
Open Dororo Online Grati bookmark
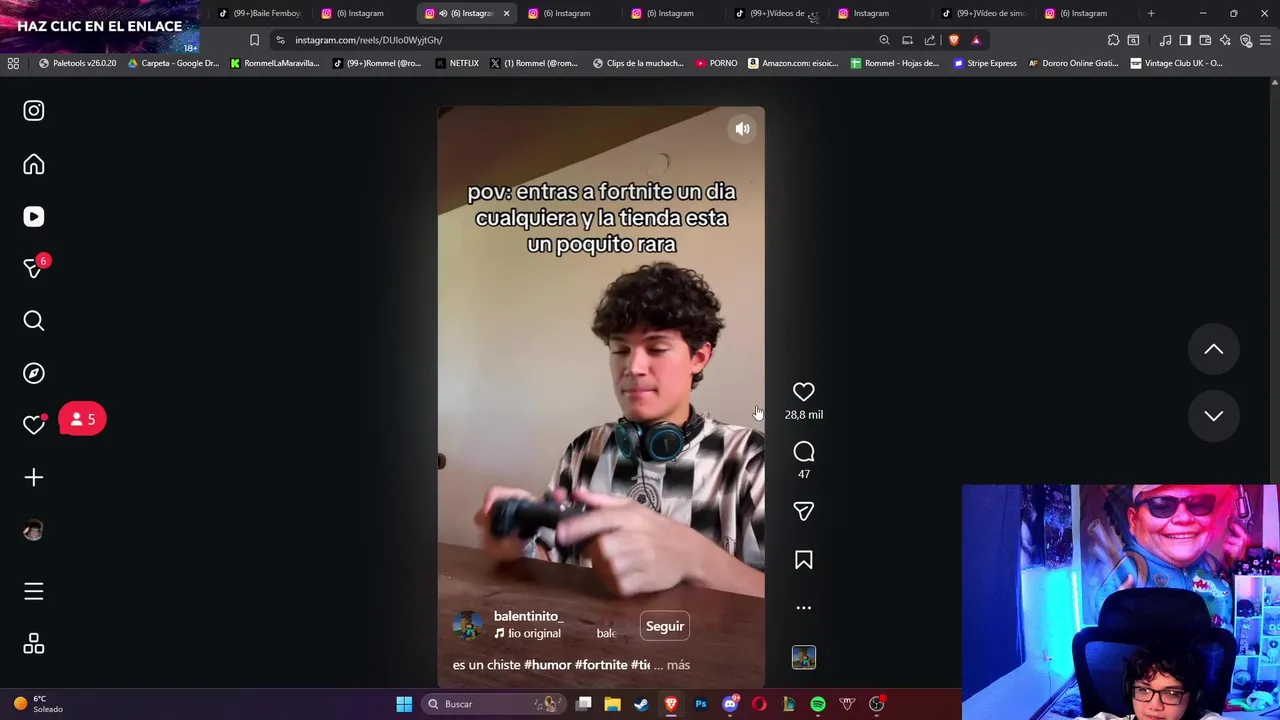(1074, 63)
